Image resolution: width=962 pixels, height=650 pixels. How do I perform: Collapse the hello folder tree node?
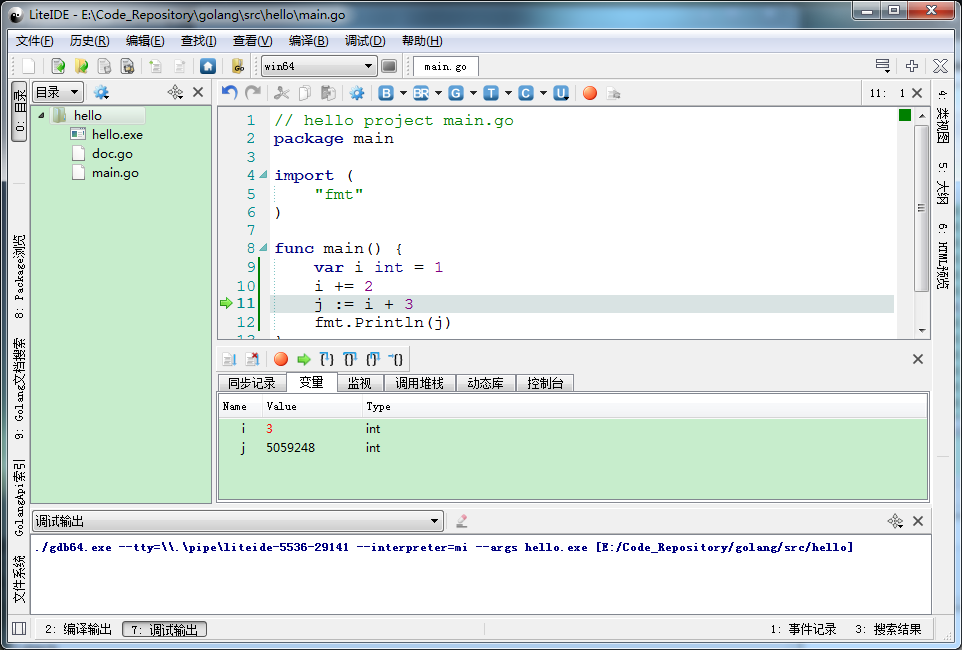click(x=41, y=115)
